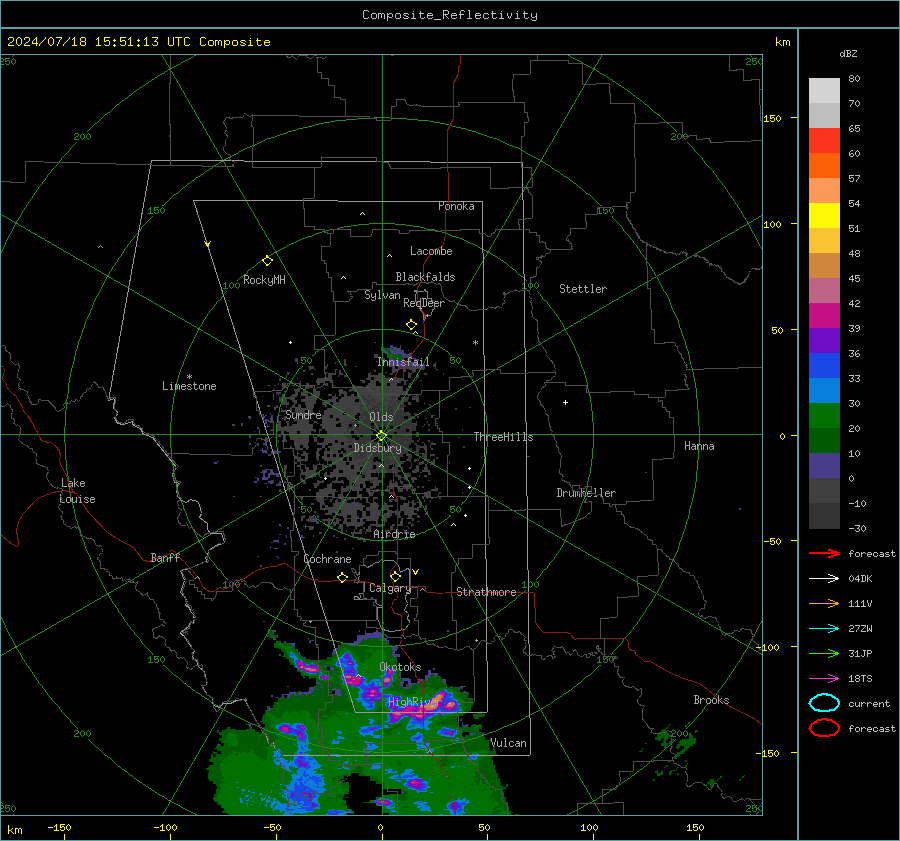Screen dimensions: 900x841
Task: Select the cyan 27ZW arrow in the legend
Action: pos(824,629)
